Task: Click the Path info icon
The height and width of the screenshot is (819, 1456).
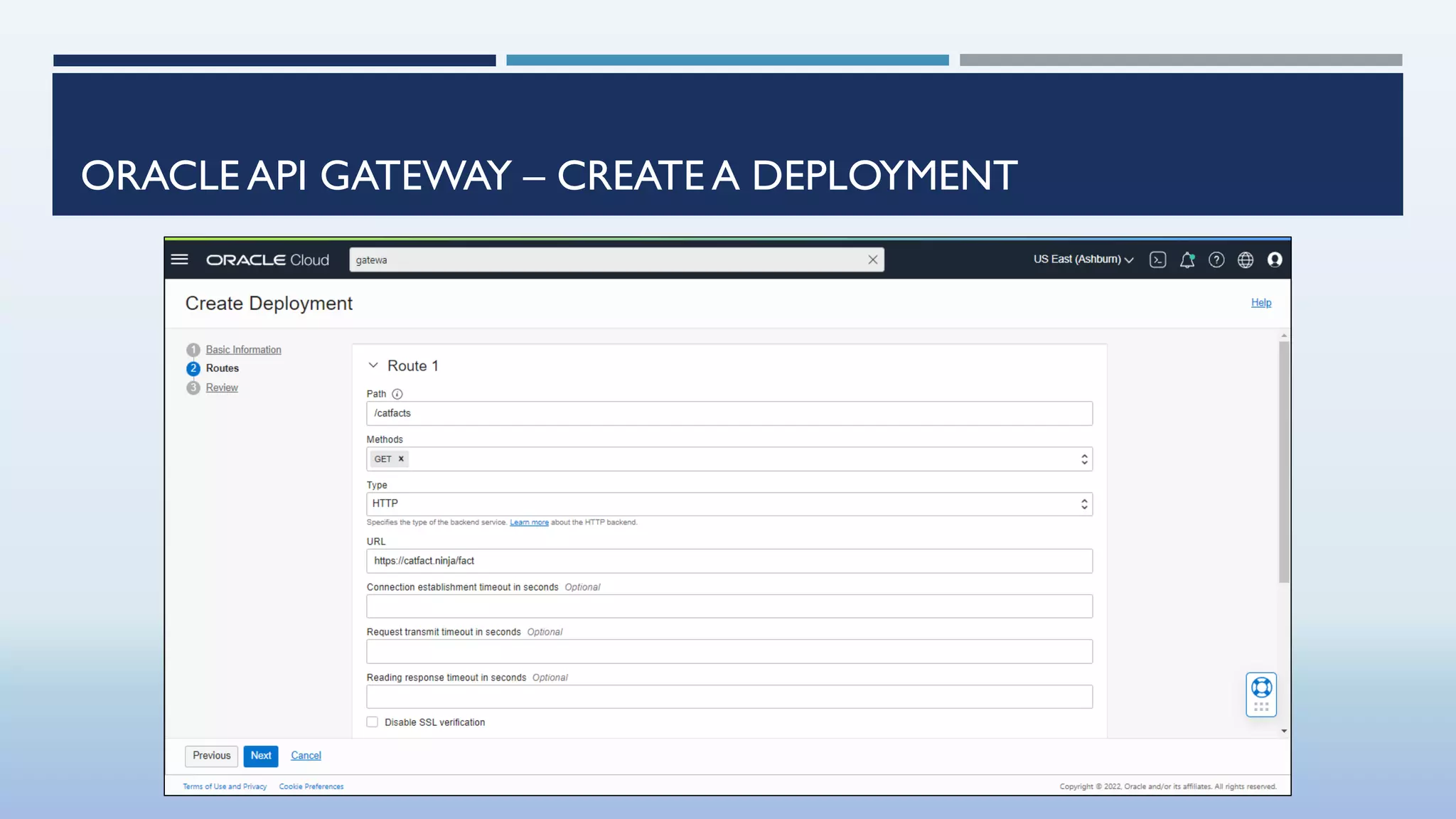Action: 397,394
